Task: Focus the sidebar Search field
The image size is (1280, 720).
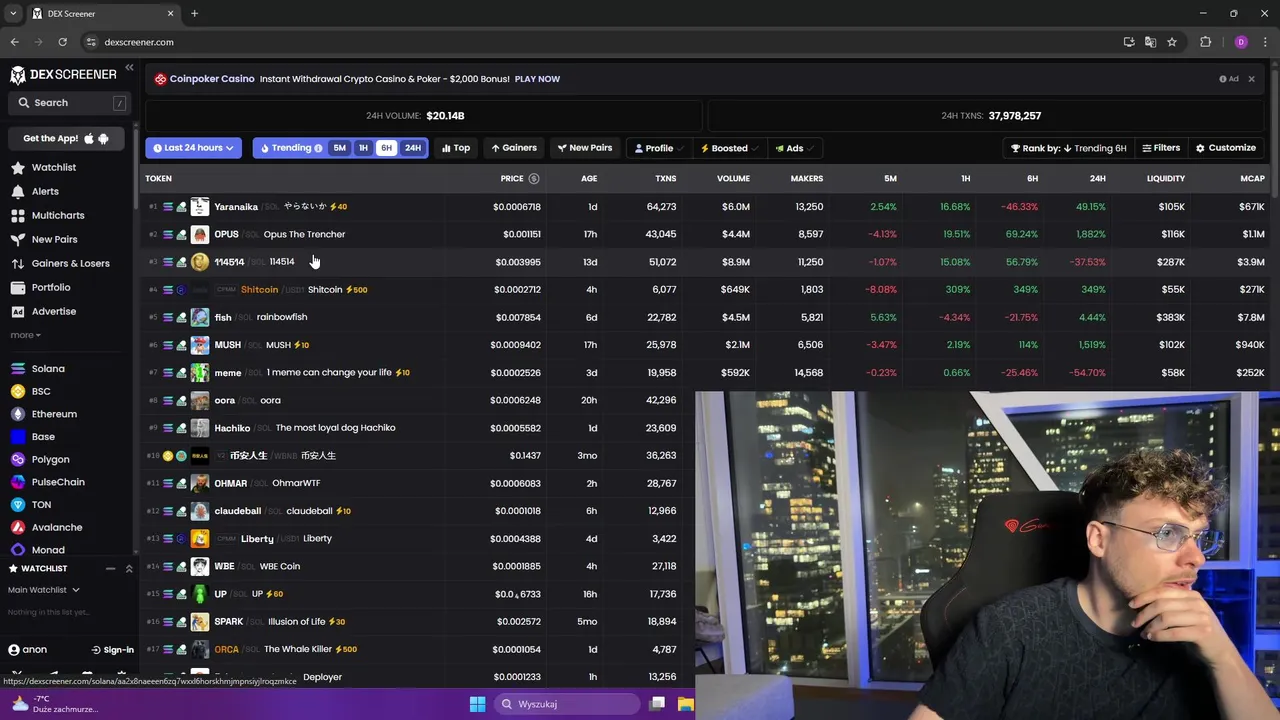Action: 70,102
